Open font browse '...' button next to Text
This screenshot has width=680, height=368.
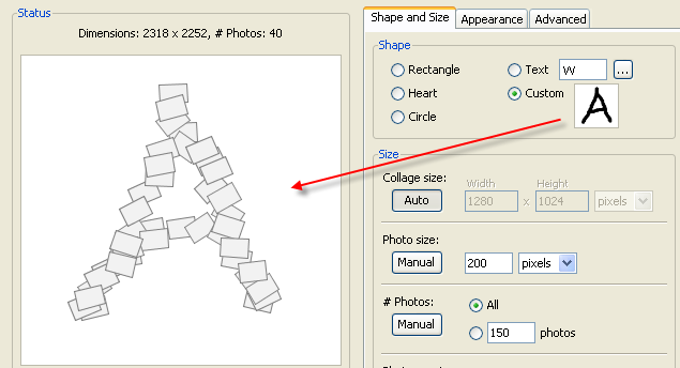point(623,70)
